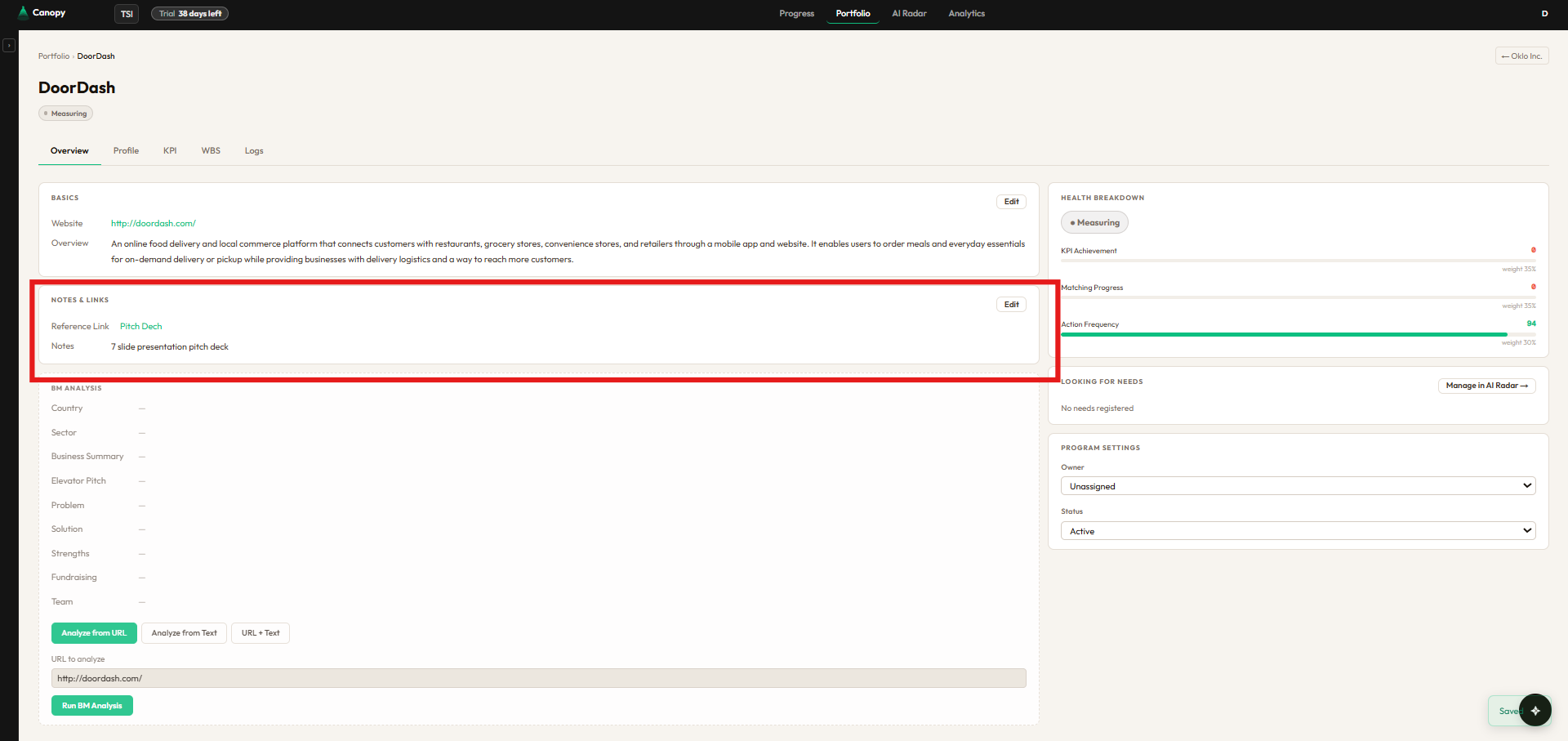This screenshot has height=741, width=1568.
Task: Click the 'weight 30%' label
Action: click(1518, 343)
